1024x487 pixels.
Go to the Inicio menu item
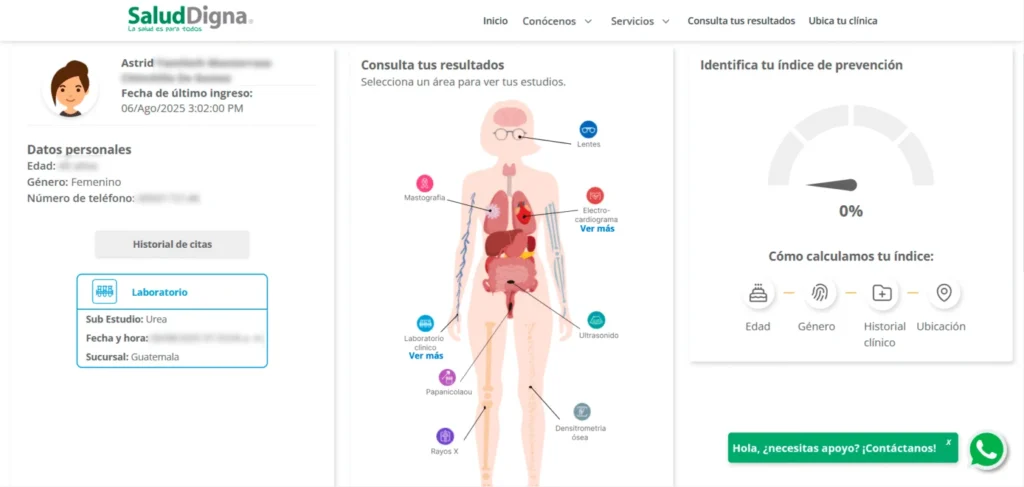pos(495,21)
